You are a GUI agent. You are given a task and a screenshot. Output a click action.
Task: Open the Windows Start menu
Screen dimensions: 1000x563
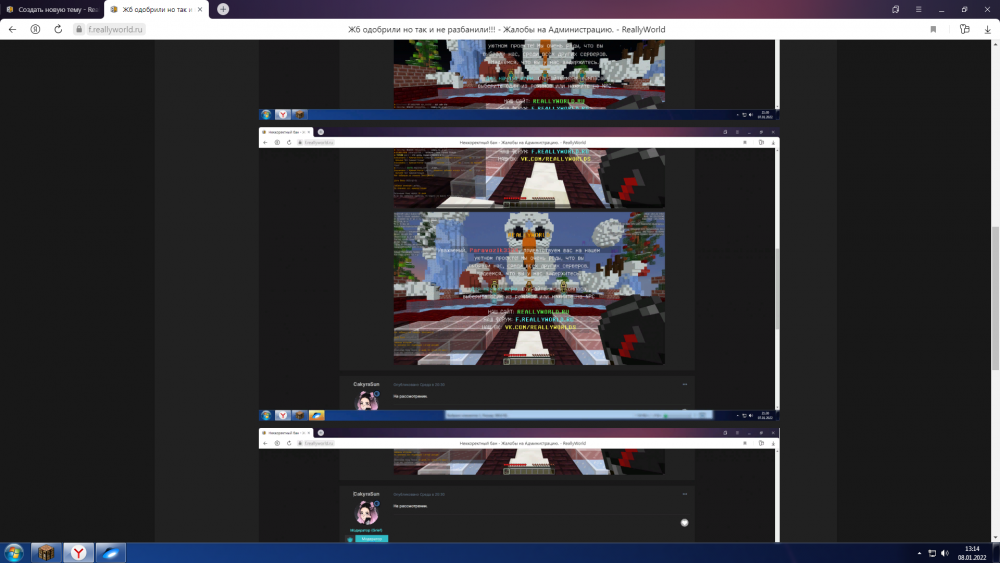click(x=13, y=552)
